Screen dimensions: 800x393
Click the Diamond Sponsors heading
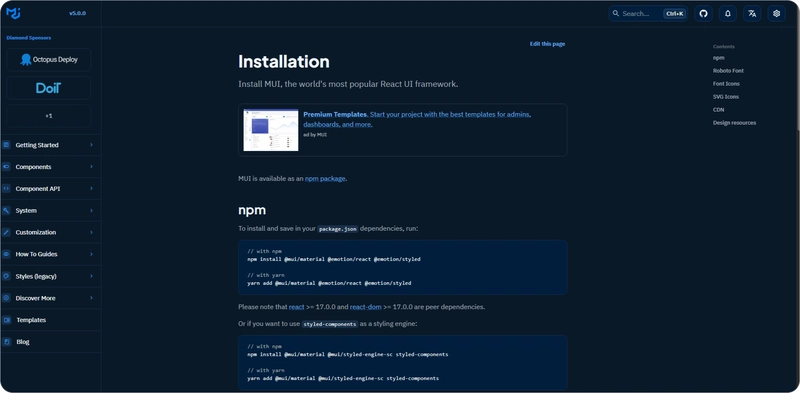[29, 38]
